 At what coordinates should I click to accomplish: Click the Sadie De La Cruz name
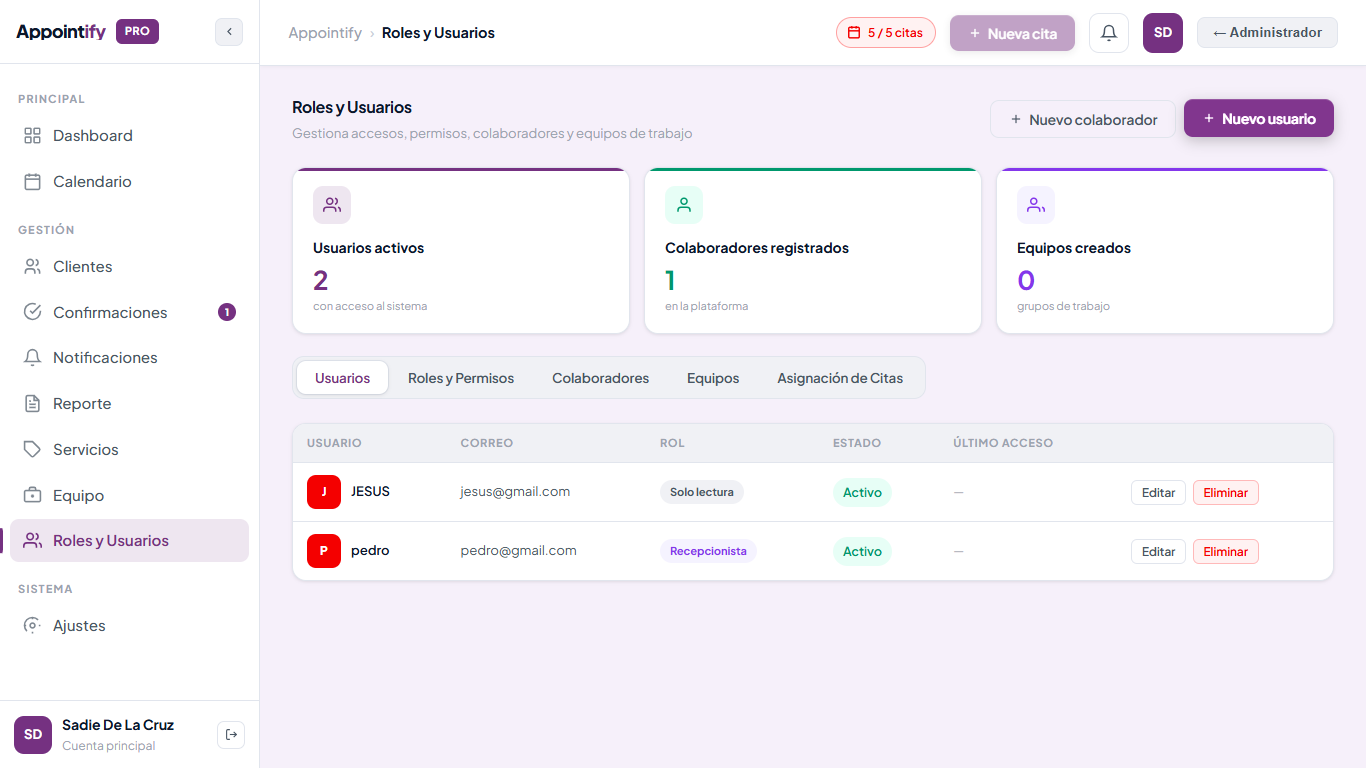(118, 725)
